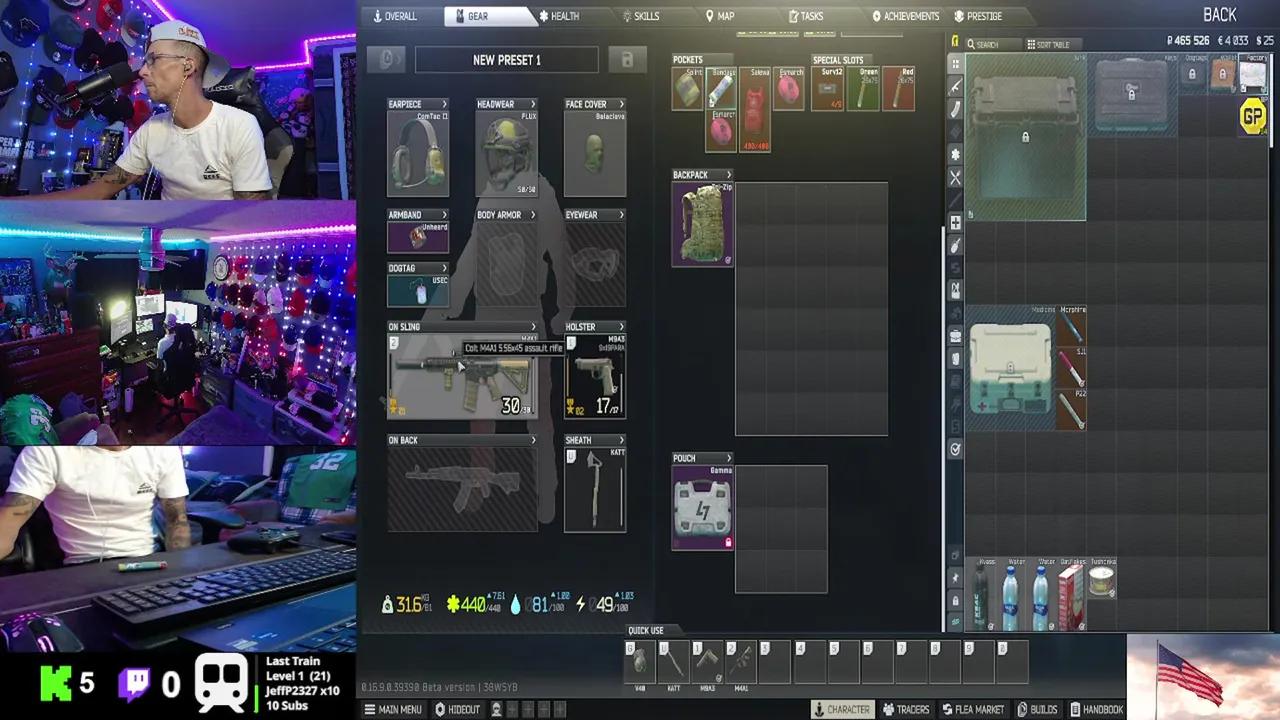Click the New Preset 1 name field
The image size is (1280, 720).
[x=507, y=60]
